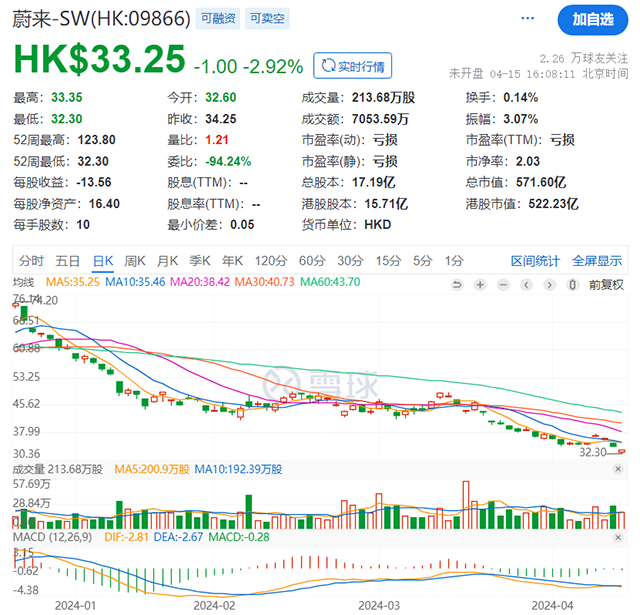The width and height of the screenshot is (640, 615).
Task: Open 全屏显示 fullscreen view
Action: (597, 260)
